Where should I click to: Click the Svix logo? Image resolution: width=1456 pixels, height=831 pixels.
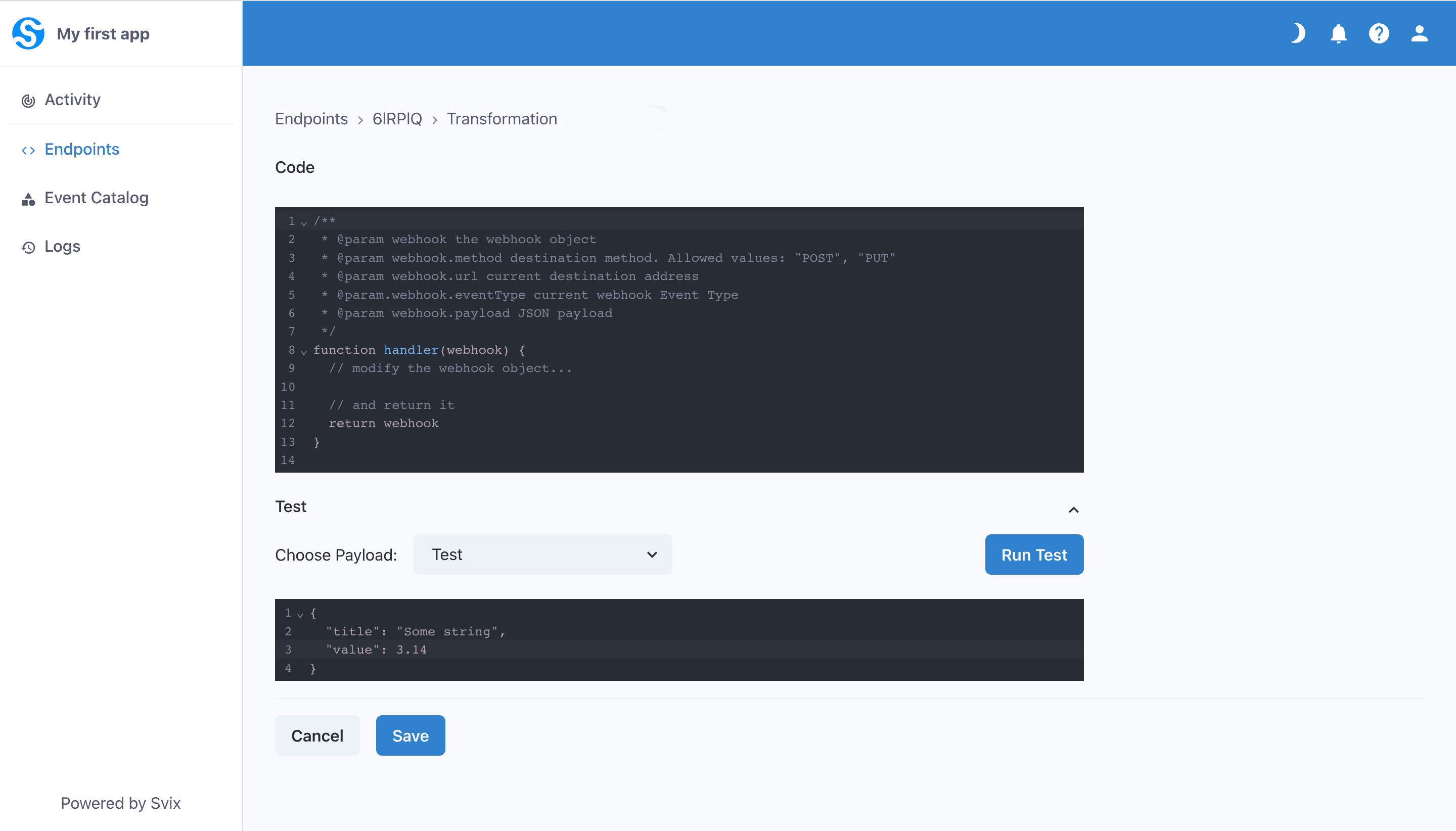28,33
